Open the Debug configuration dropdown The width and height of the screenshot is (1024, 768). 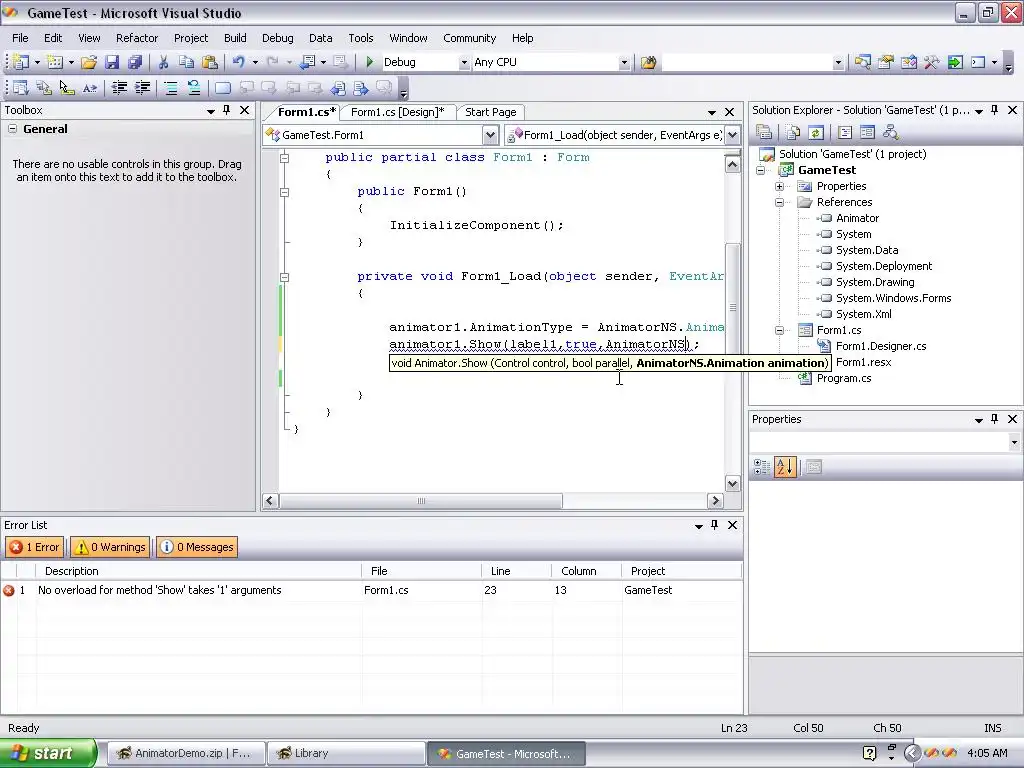464,63
